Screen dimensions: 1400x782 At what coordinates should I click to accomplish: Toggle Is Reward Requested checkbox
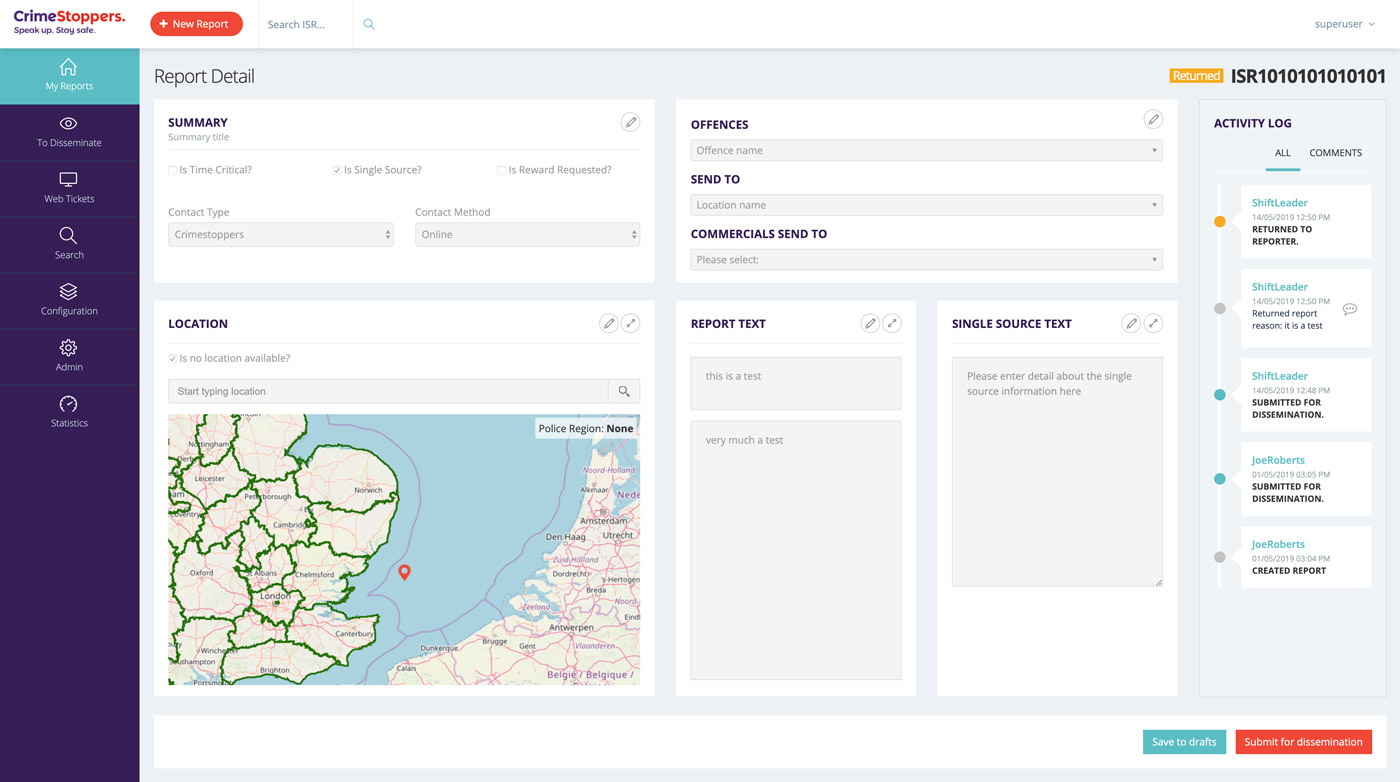pyautogui.click(x=501, y=170)
